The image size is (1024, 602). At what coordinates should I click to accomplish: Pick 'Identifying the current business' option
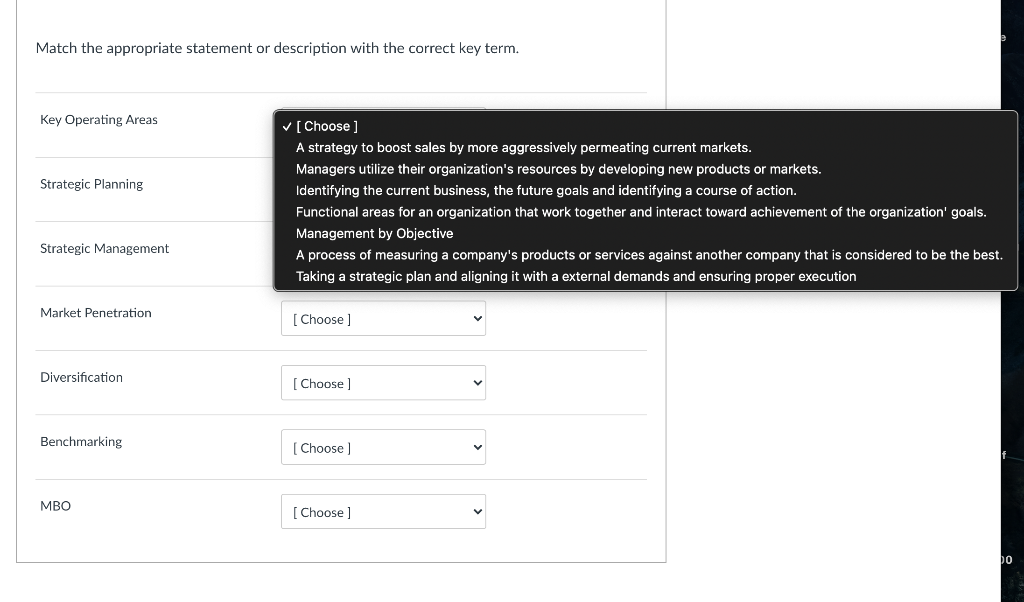point(546,191)
